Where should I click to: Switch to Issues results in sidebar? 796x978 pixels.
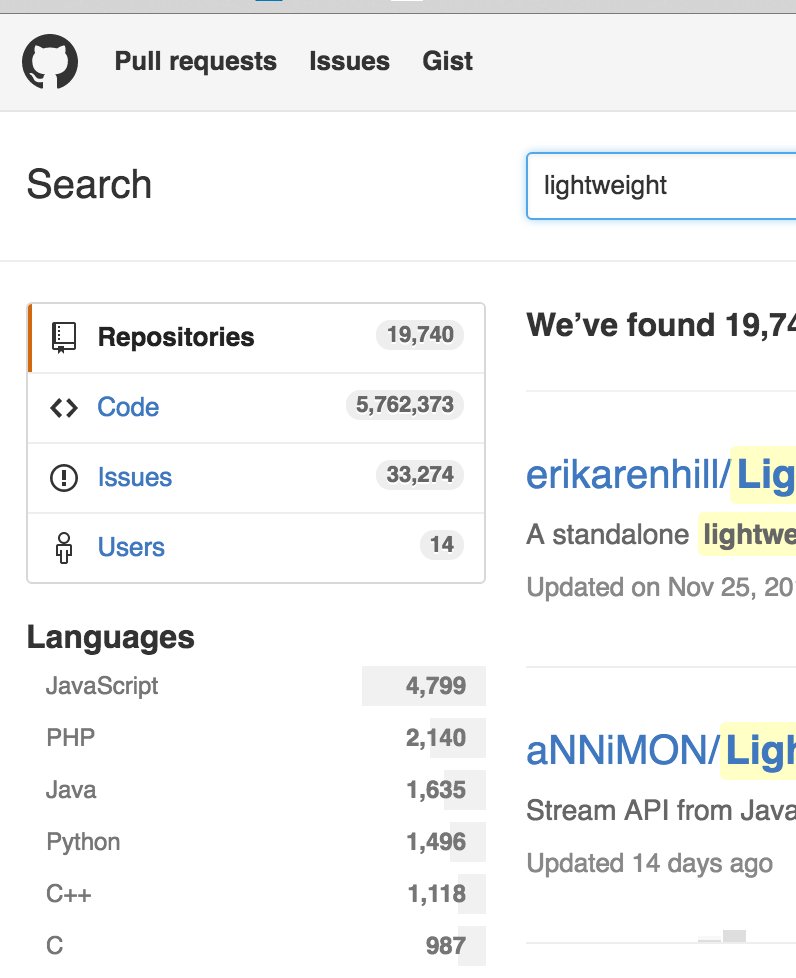(256, 478)
